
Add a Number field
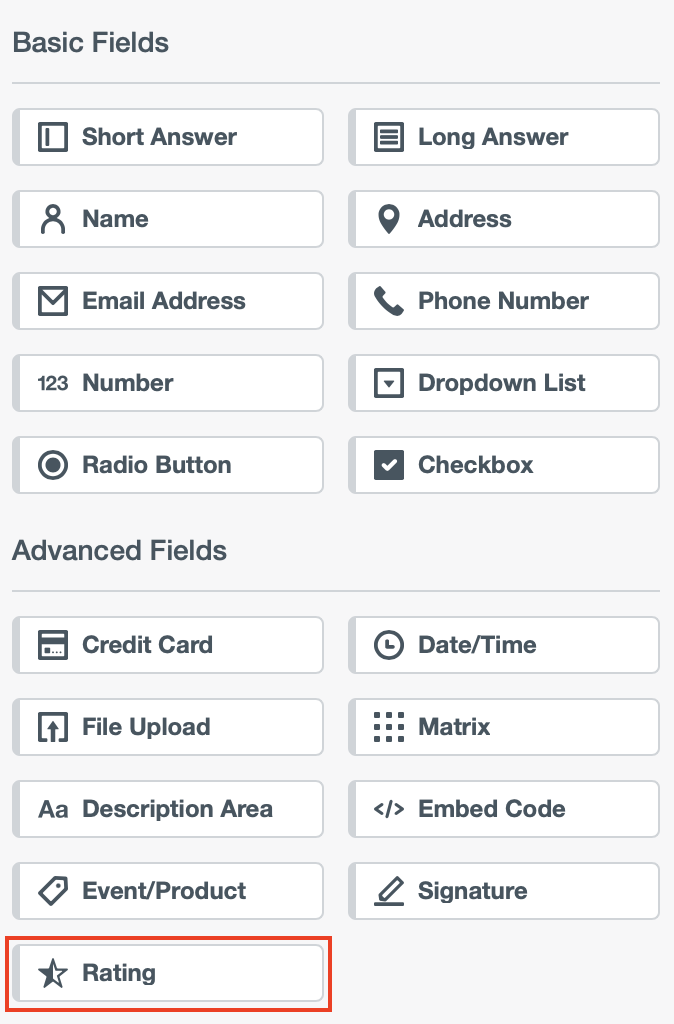(x=168, y=383)
